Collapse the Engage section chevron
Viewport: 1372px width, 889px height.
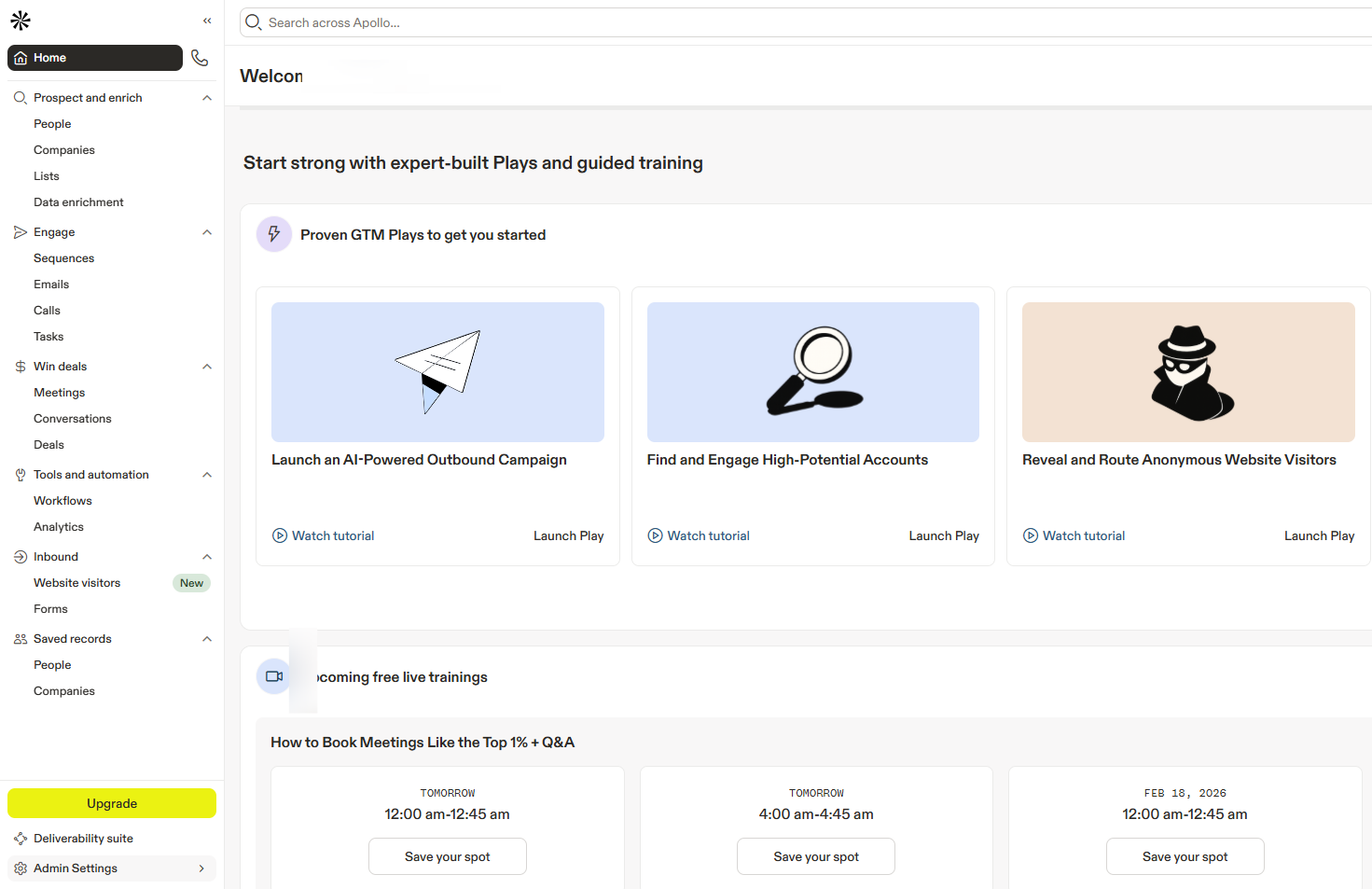click(207, 232)
